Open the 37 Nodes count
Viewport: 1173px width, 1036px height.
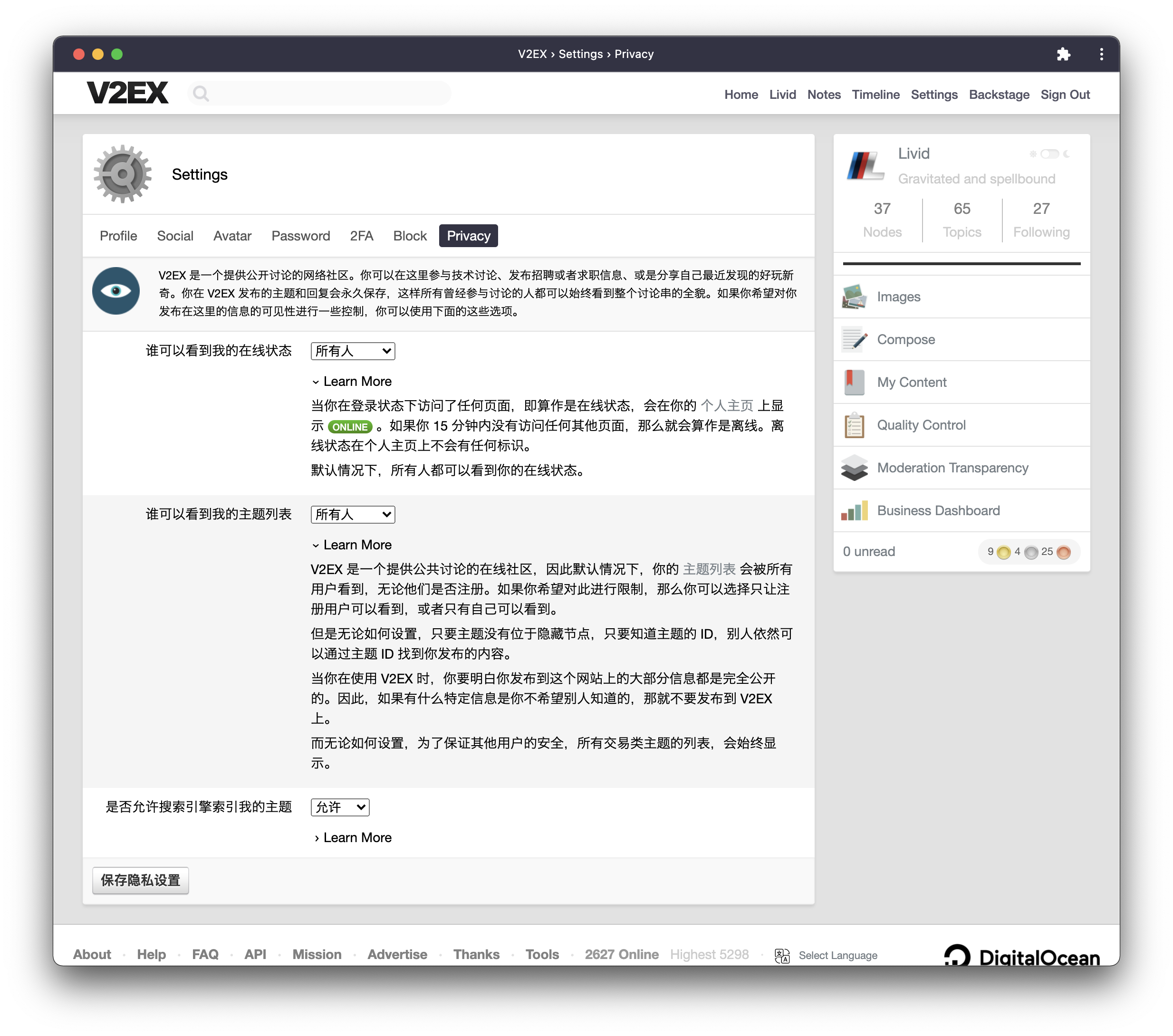click(x=882, y=220)
